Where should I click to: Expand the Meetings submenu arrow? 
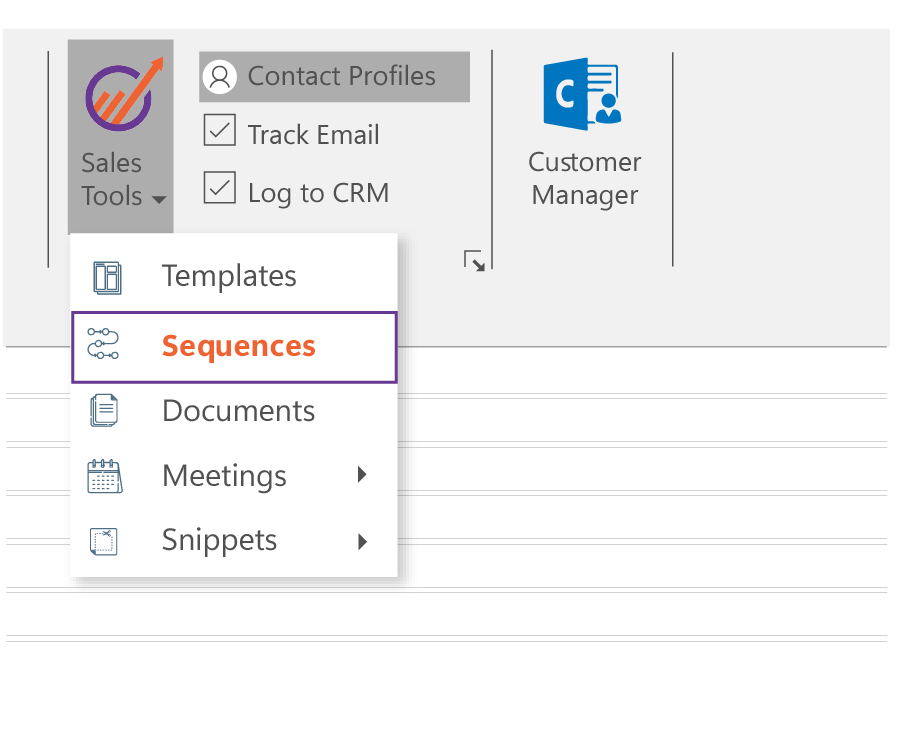362,476
